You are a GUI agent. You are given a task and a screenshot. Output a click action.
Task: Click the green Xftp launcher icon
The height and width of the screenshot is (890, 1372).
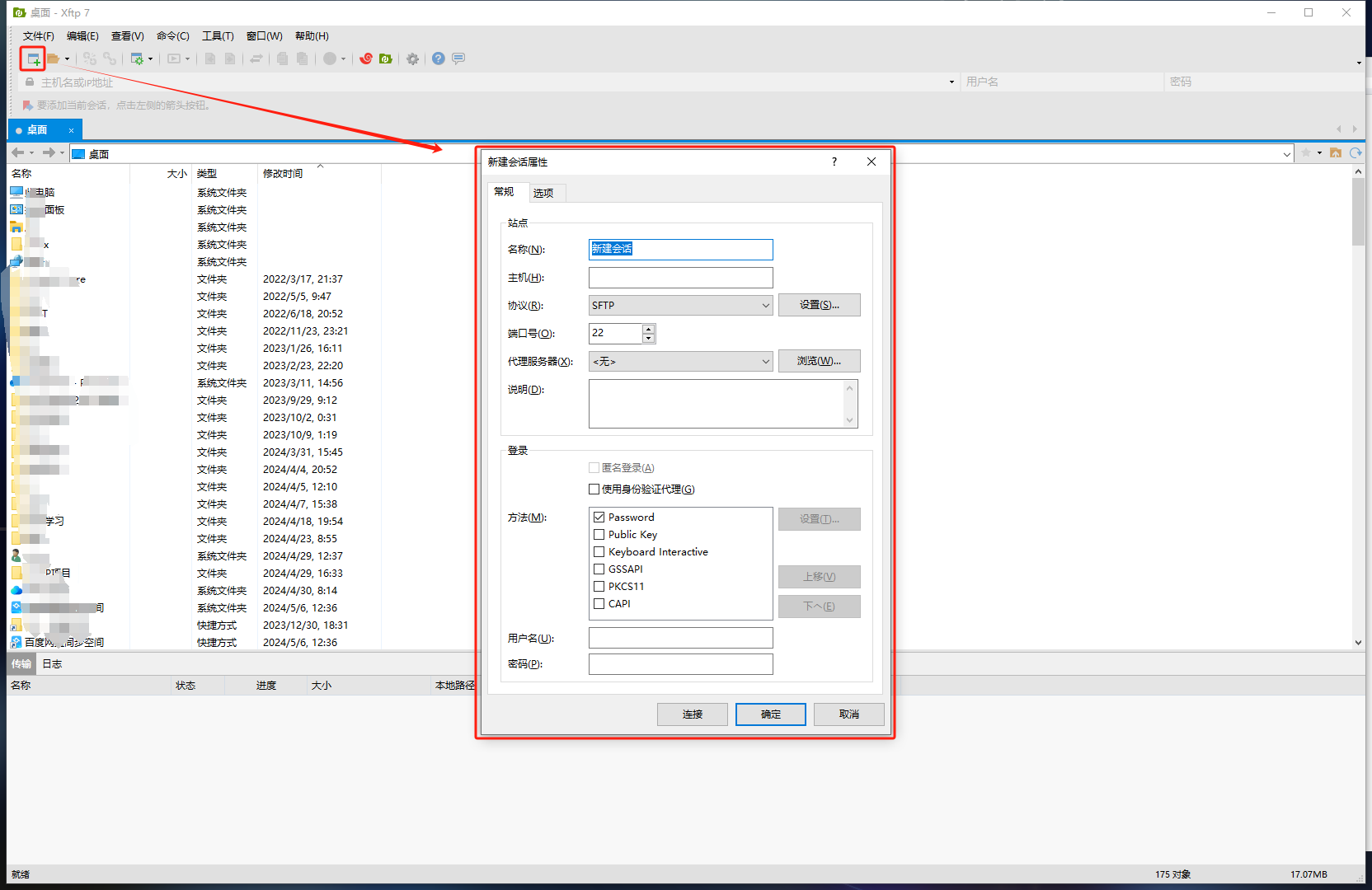pos(386,59)
